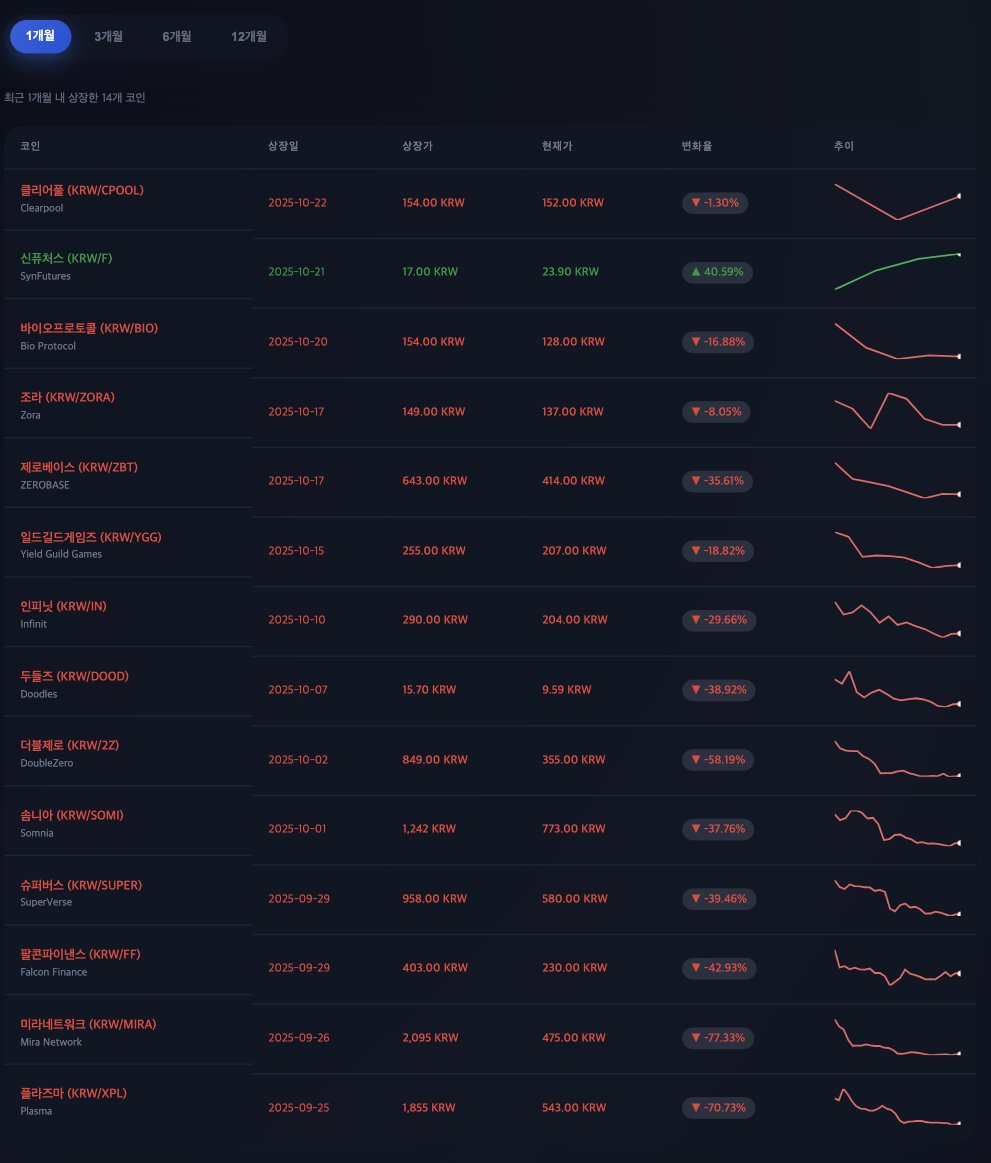Click the Infinit trend sparkline
Screen dimensions: 991x1163
(898, 619)
